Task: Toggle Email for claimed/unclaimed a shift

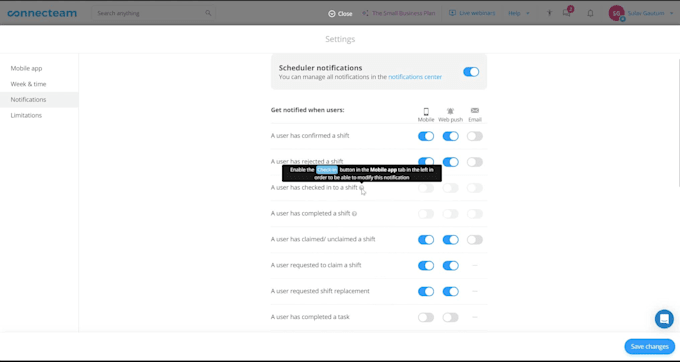Action: pos(475,240)
